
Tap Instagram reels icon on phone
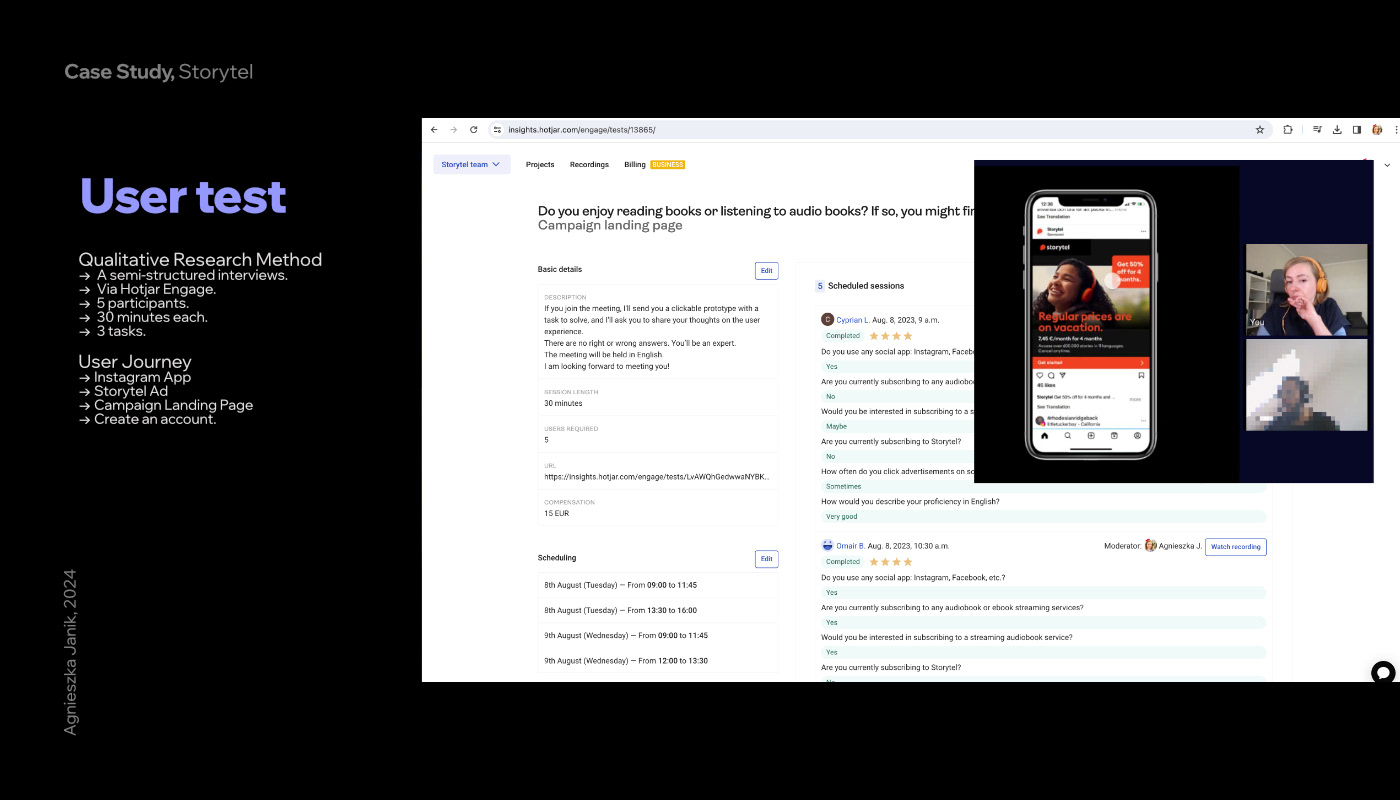[x=1114, y=436]
